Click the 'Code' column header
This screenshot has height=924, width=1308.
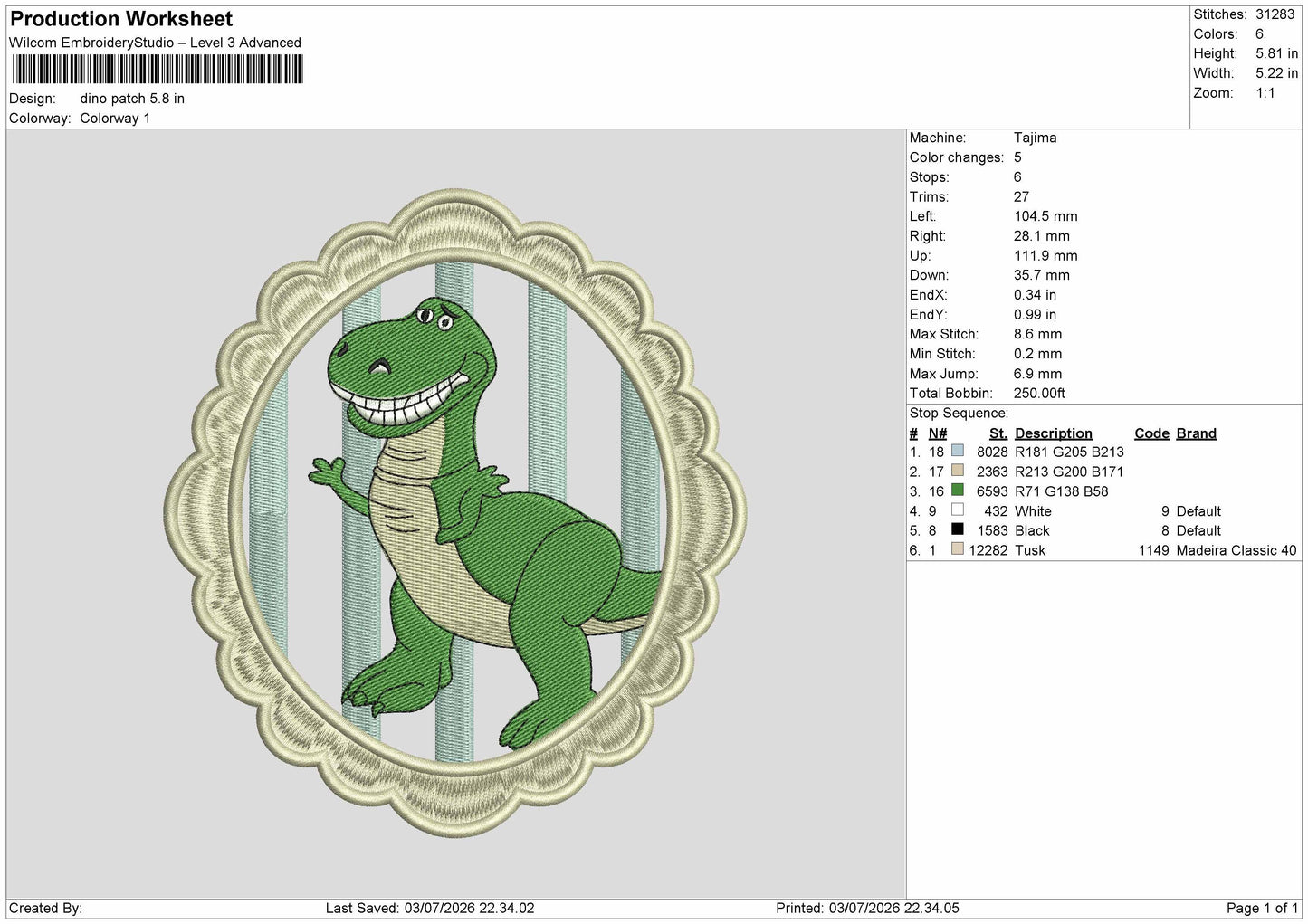[x=1151, y=433]
